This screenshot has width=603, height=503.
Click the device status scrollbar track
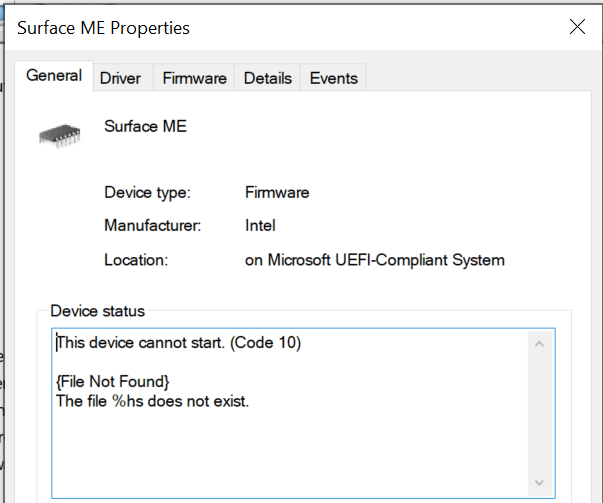539,413
